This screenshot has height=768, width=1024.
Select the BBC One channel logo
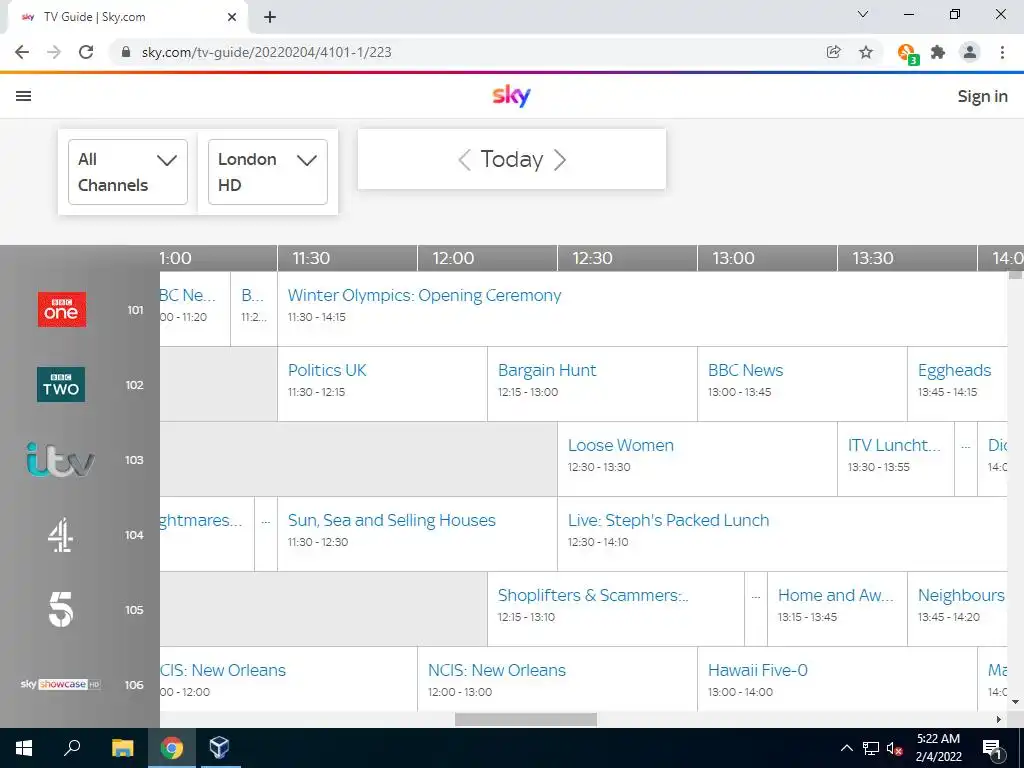62,310
